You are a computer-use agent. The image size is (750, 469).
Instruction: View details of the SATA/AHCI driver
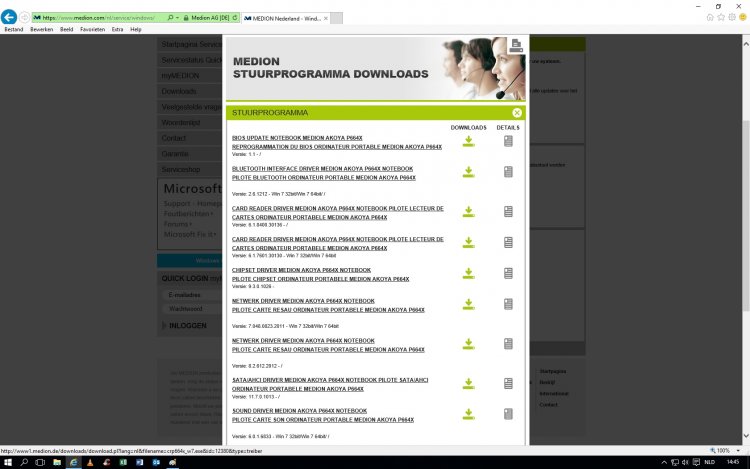click(508, 383)
